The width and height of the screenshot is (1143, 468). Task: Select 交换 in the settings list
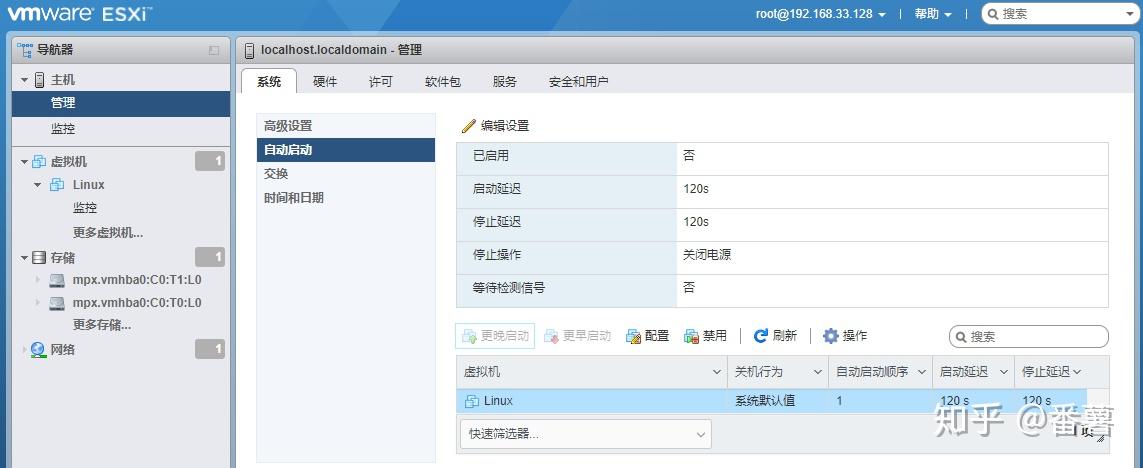[346, 173]
